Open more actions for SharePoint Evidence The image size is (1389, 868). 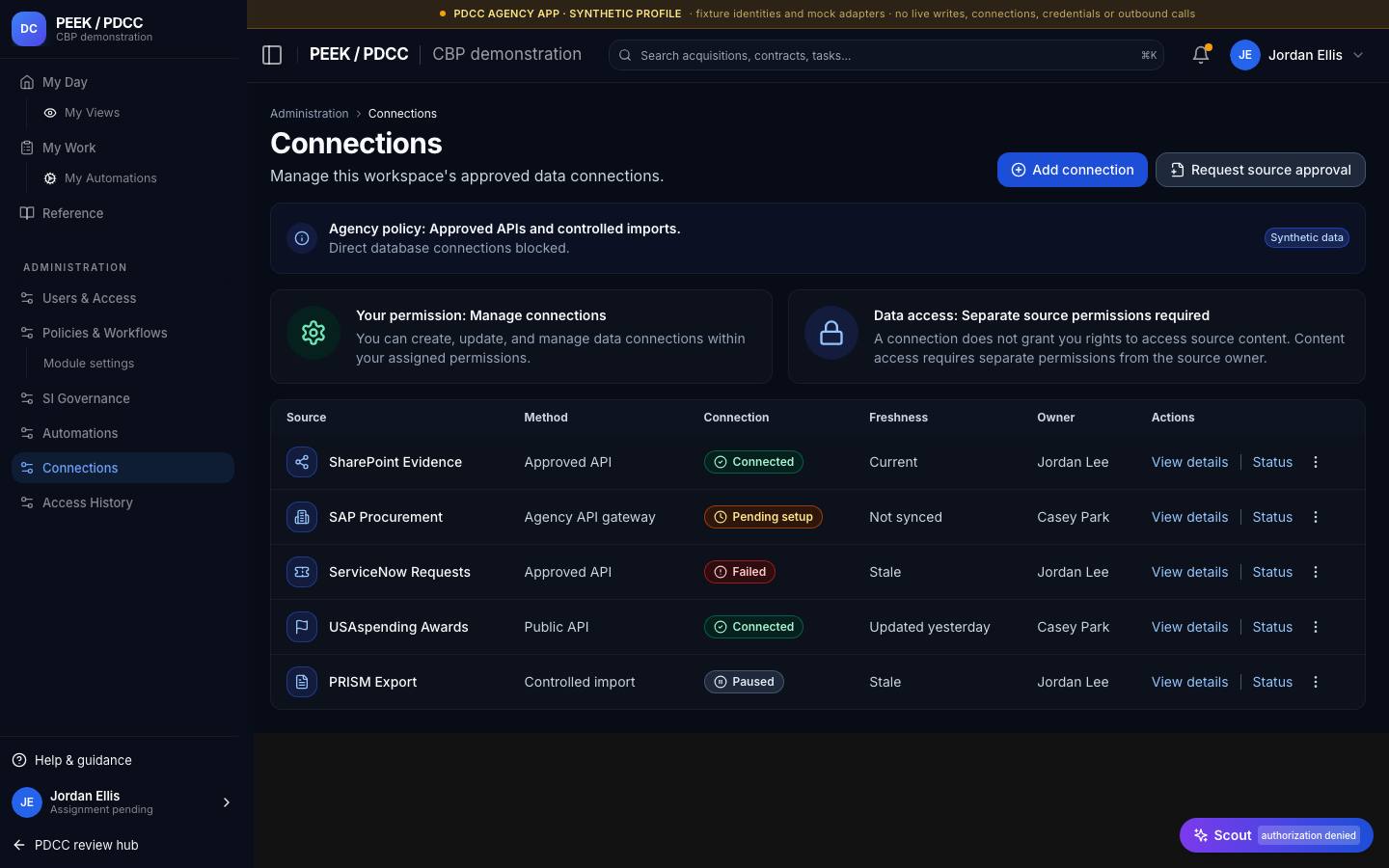click(x=1316, y=462)
